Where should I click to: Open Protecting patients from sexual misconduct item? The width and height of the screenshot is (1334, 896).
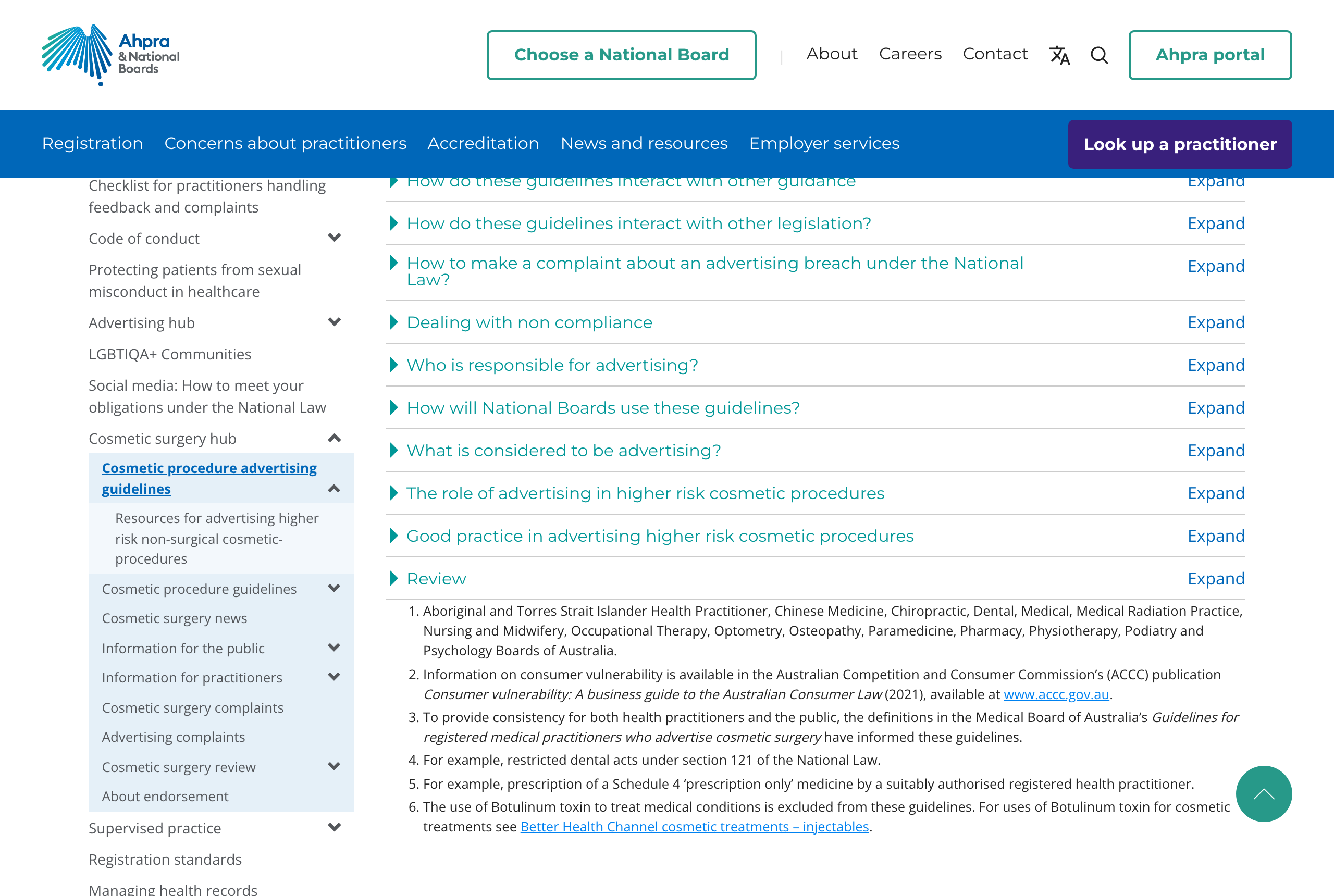click(x=195, y=281)
